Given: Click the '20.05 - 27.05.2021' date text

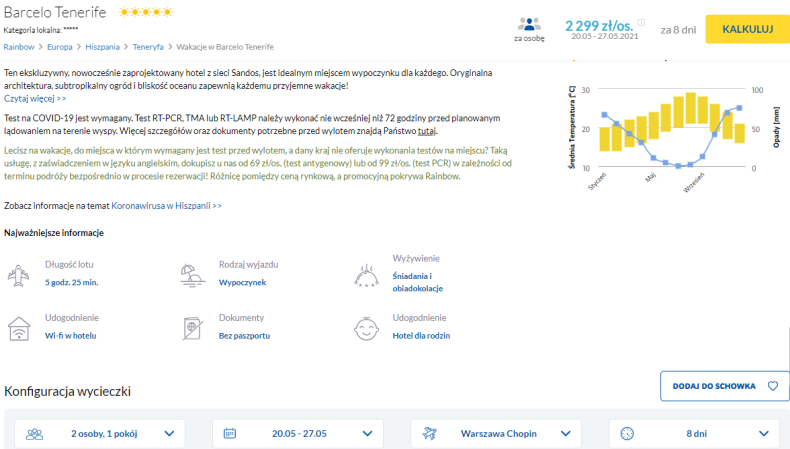Looking at the screenshot, I should (x=605, y=36).
